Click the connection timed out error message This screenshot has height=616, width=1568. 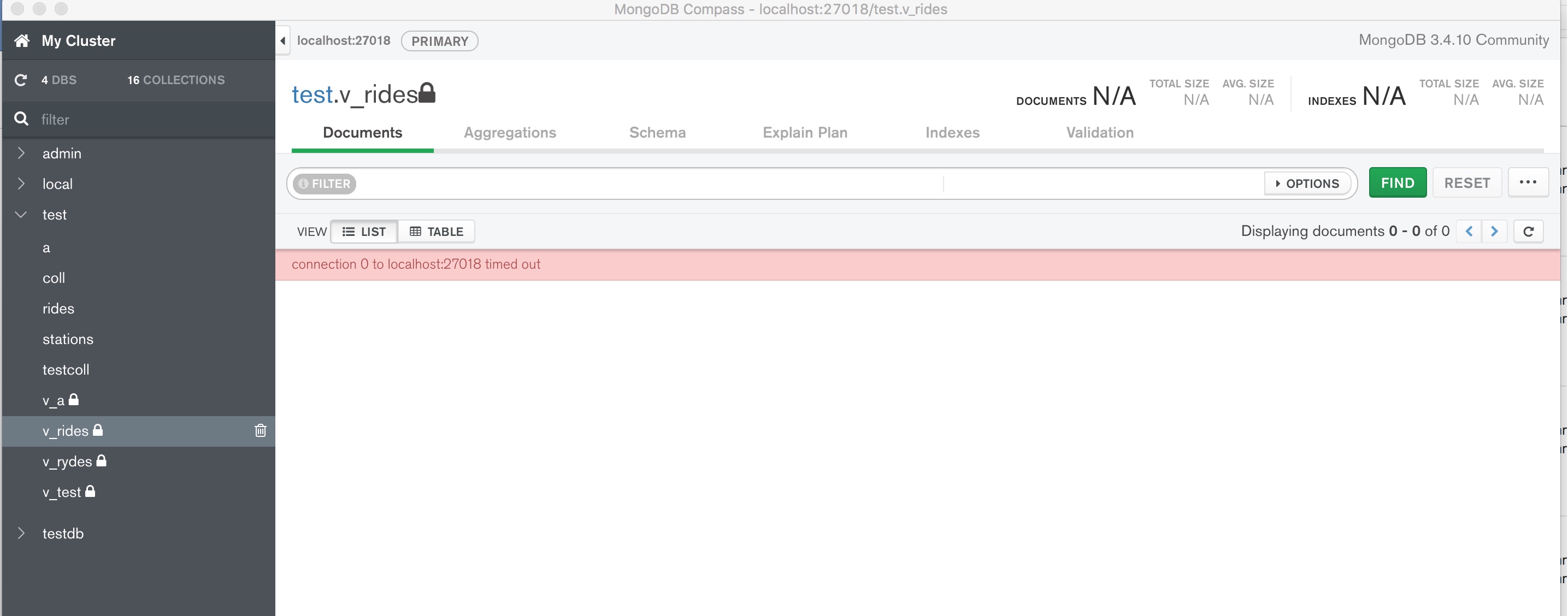pyautogui.click(x=416, y=264)
